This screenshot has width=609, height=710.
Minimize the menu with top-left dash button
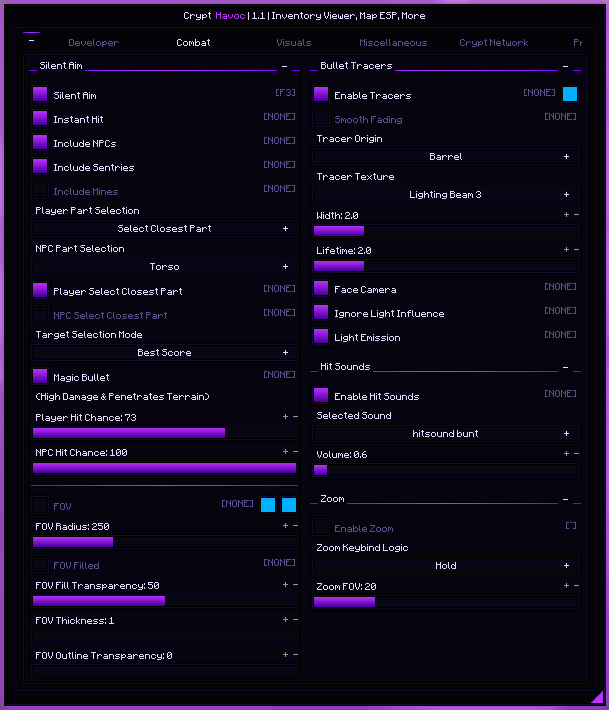click(x=31, y=41)
